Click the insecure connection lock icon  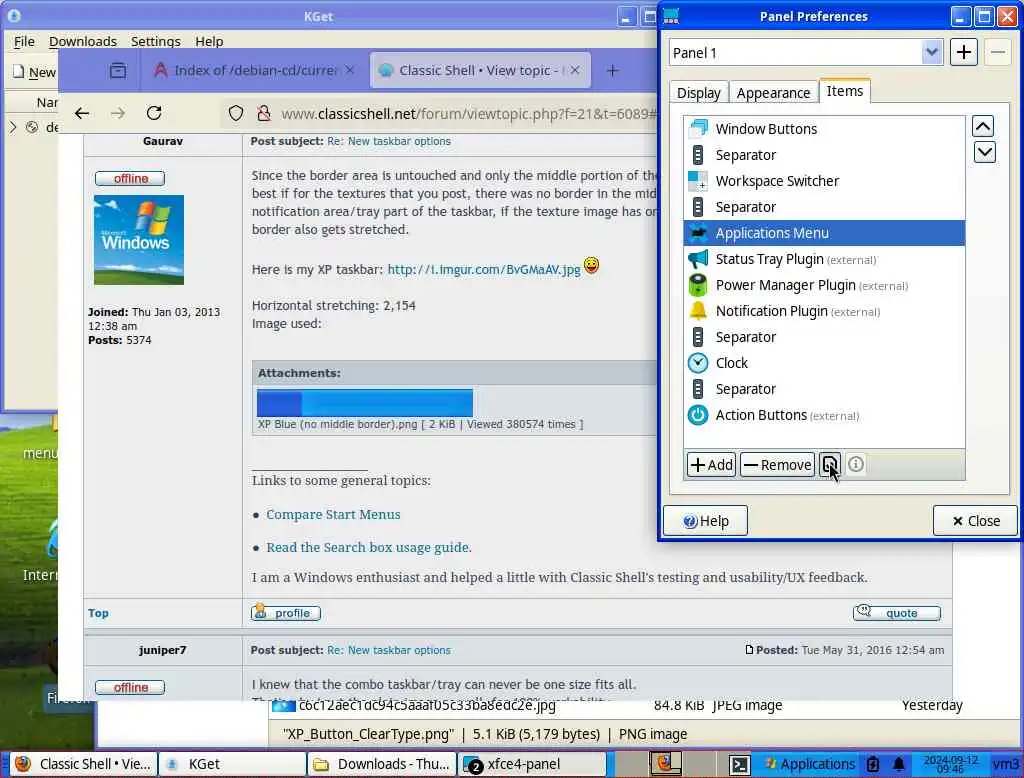point(264,114)
